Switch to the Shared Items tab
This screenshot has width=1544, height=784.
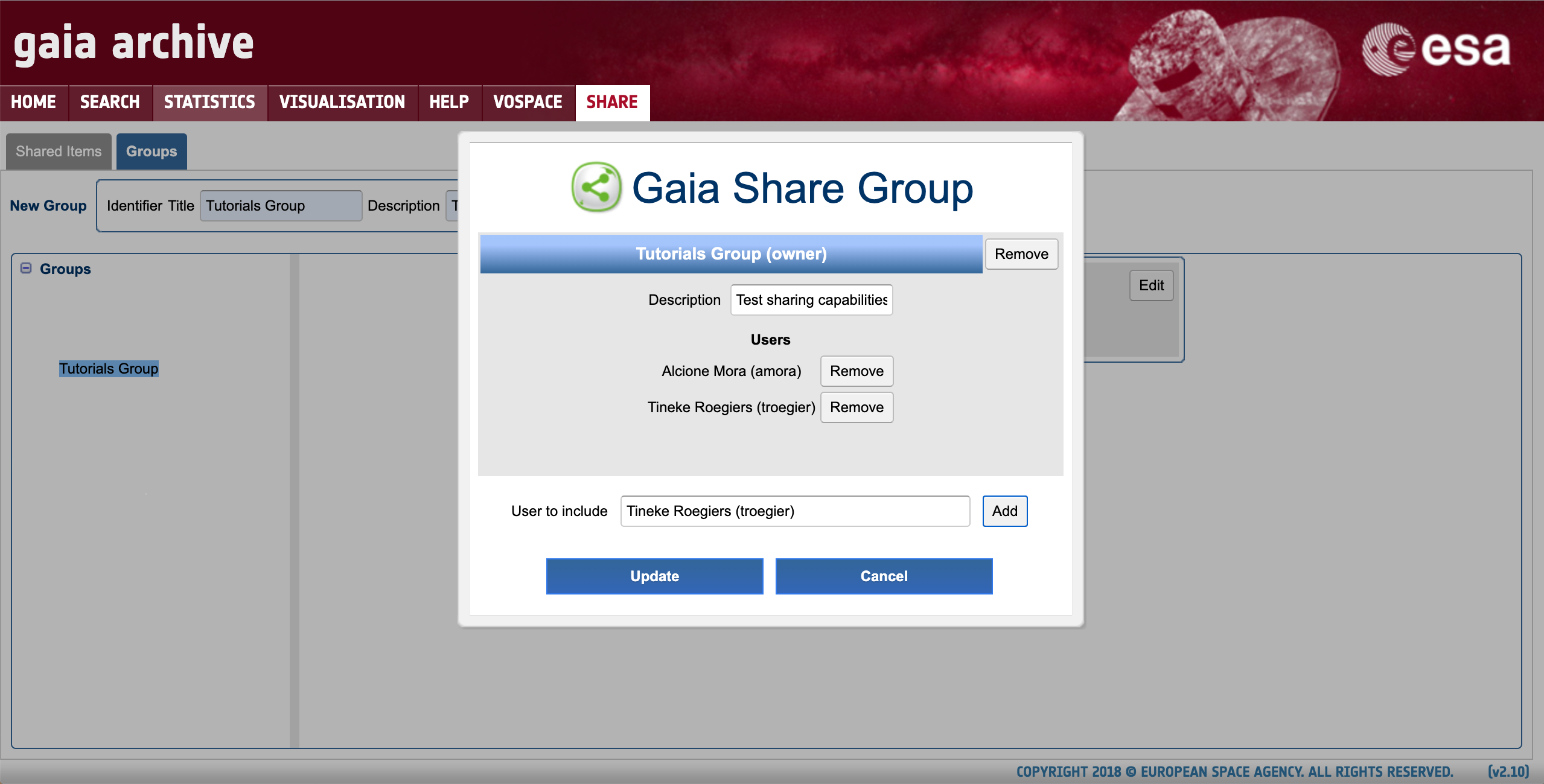pyautogui.click(x=59, y=151)
